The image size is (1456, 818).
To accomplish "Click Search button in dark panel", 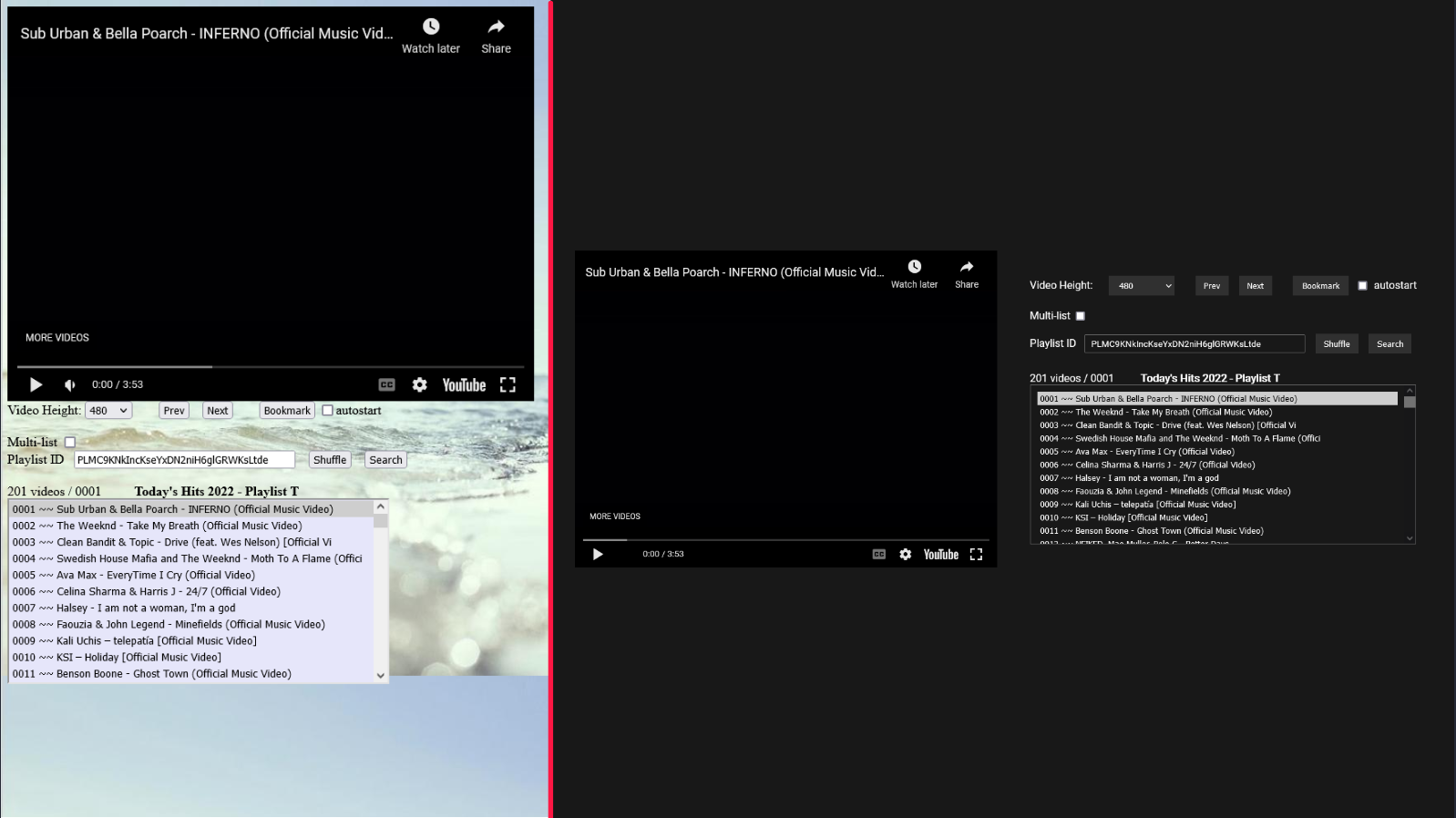I will click(x=1389, y=343).
